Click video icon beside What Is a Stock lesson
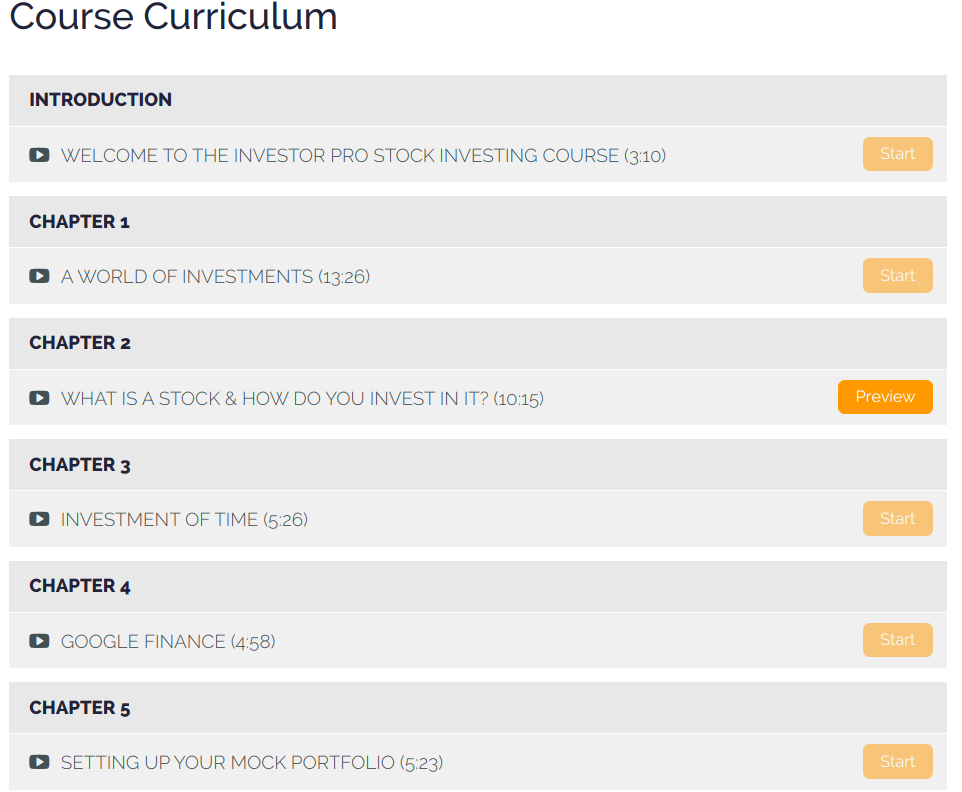The image size is (962, 792). [39, 398]
